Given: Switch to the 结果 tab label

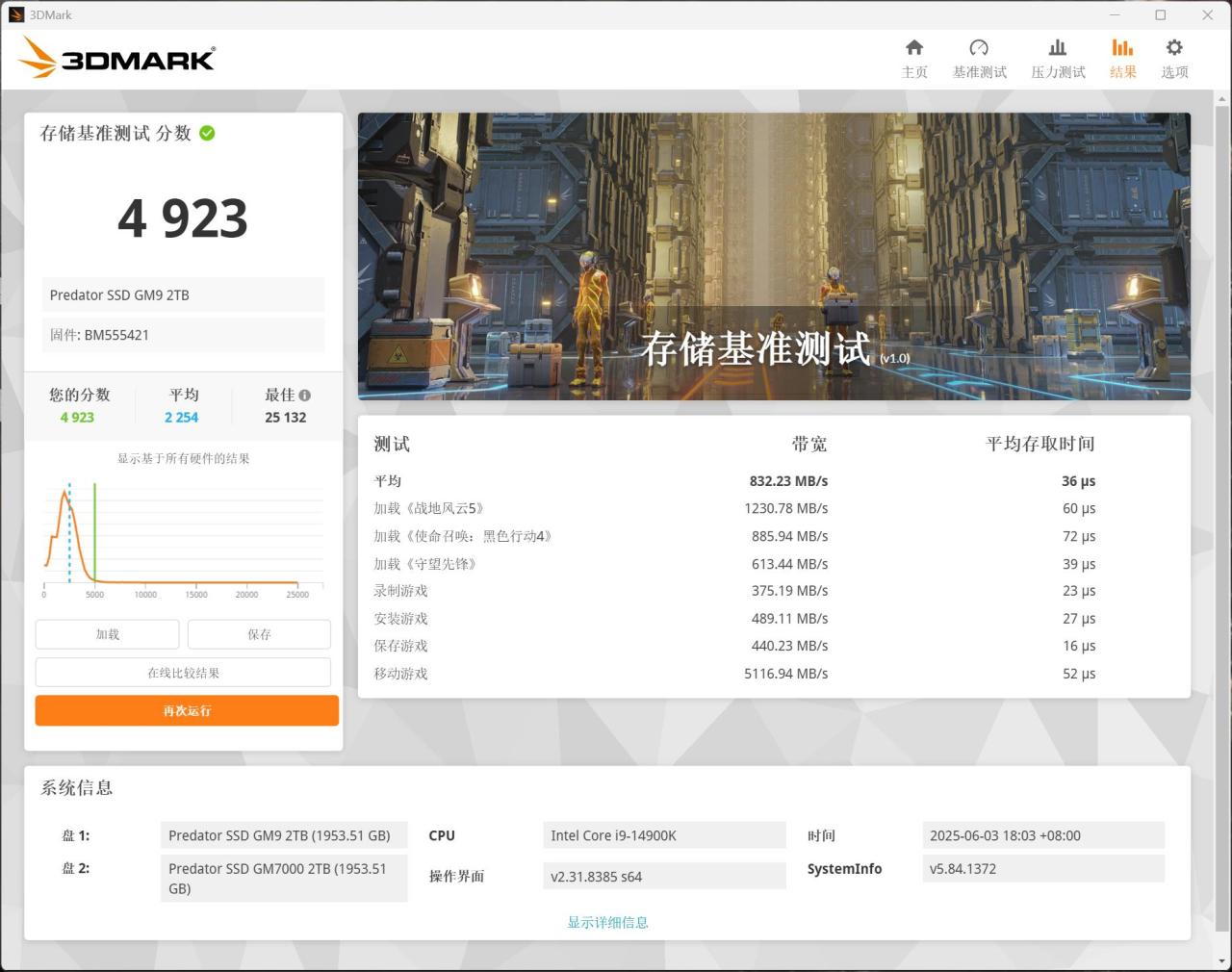Looking at the screenshot, I should [x=1122, y=72].
